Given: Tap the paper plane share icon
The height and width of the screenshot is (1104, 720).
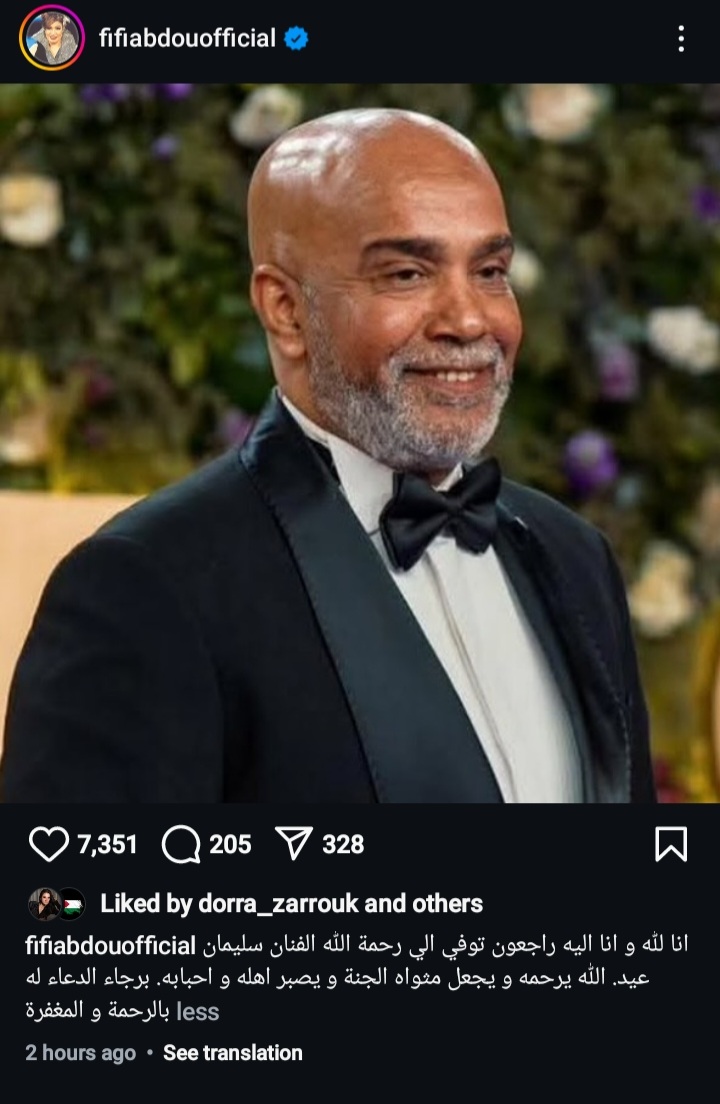Looking at the screenshot, I should (295, 844).
